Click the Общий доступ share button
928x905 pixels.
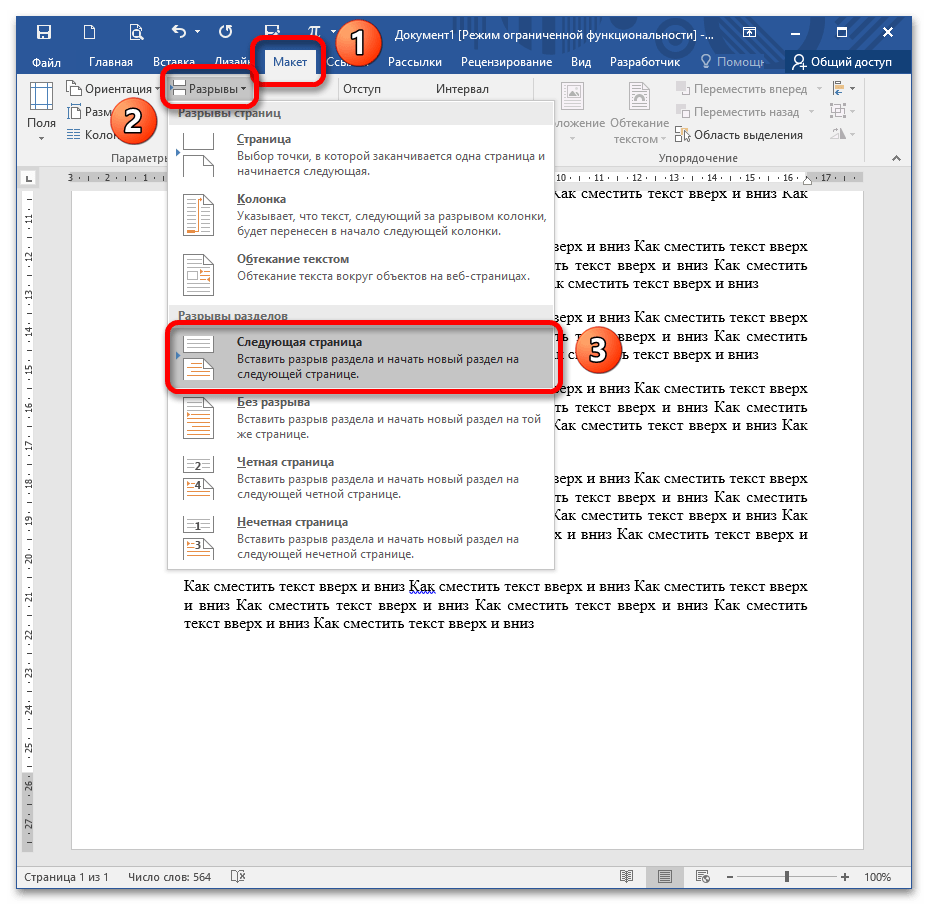842,62
